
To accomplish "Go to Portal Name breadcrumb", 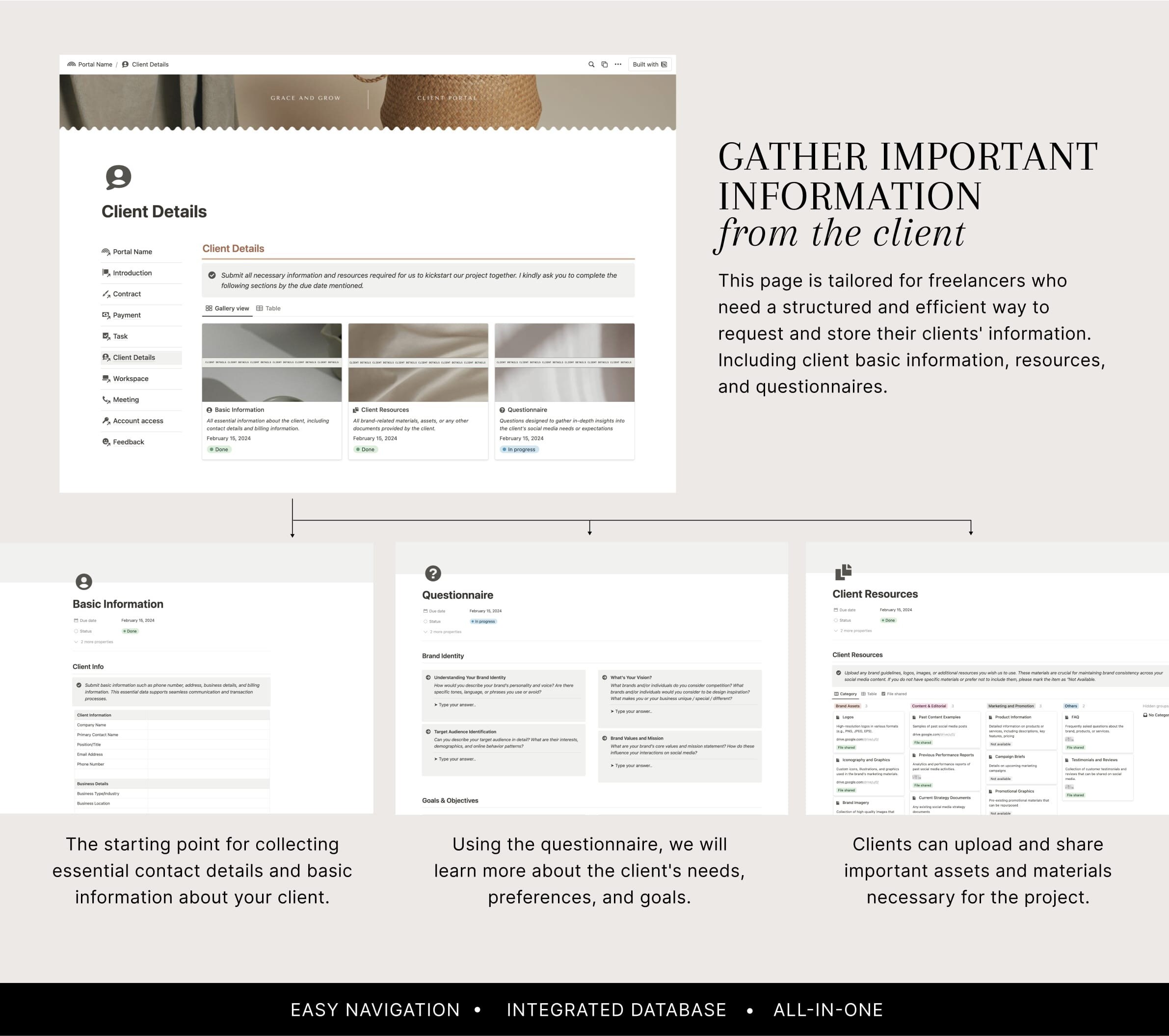I will point(90,65).
